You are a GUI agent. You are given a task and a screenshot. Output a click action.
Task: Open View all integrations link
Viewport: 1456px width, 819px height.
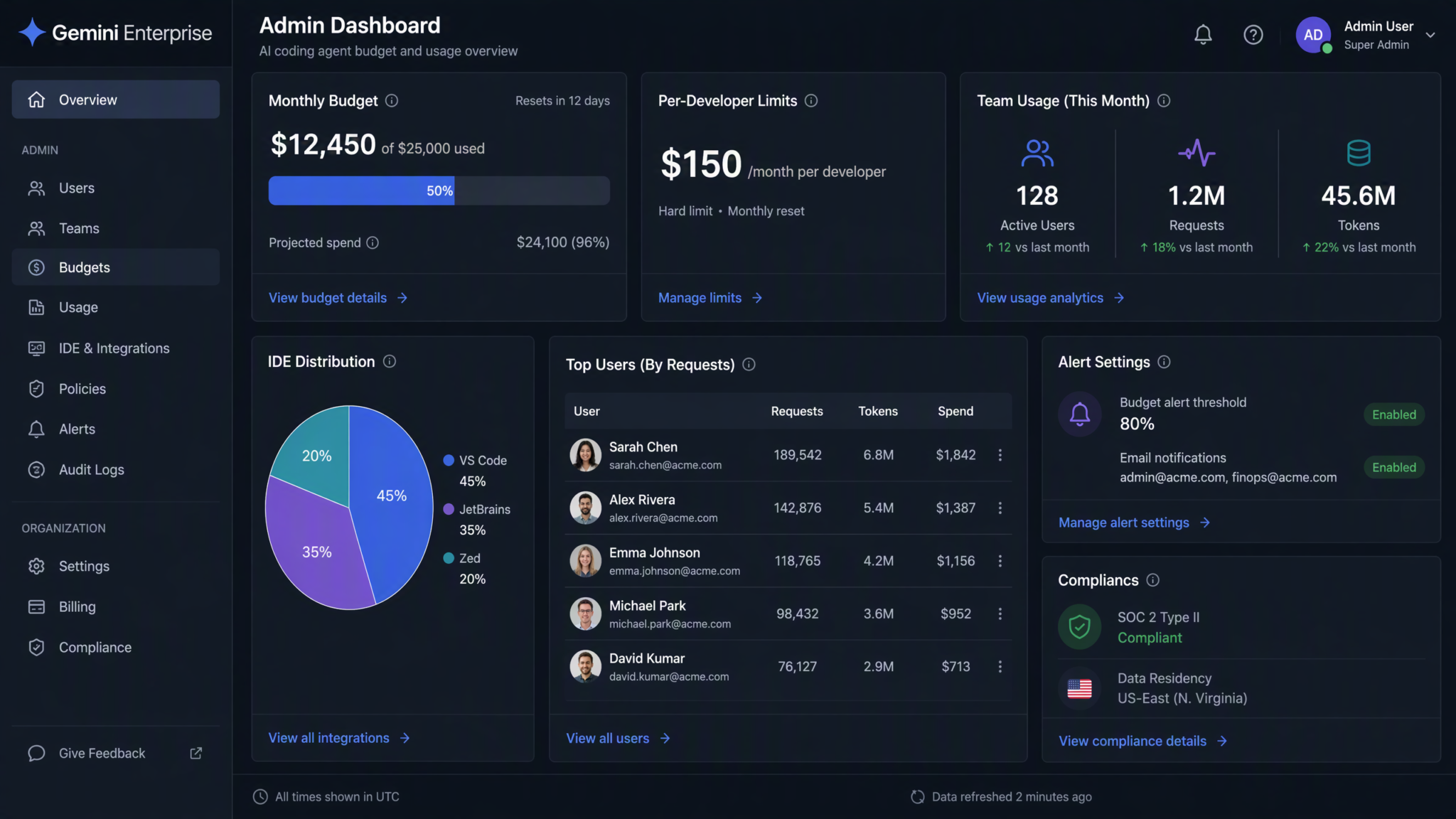pyautogui.click(x=339, y=738)
